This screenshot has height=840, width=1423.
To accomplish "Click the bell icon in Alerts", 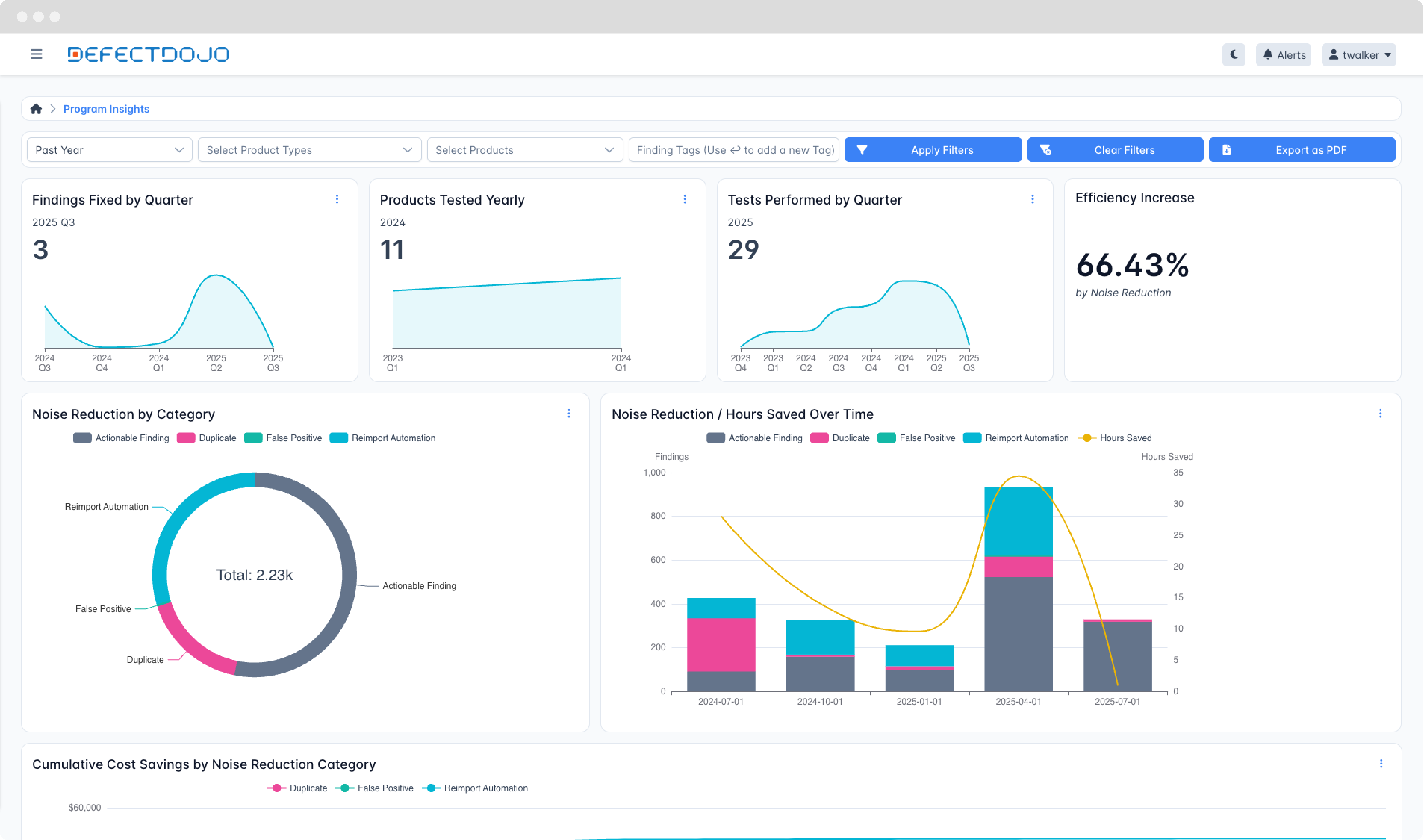I will pos(1268,54).
